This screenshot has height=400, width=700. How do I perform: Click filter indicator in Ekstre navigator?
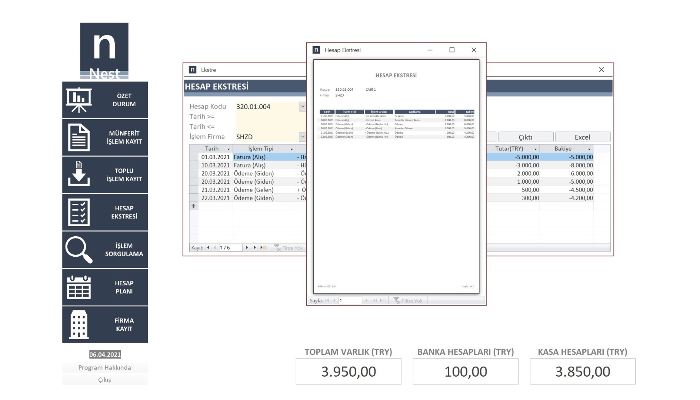click(288, 247)
